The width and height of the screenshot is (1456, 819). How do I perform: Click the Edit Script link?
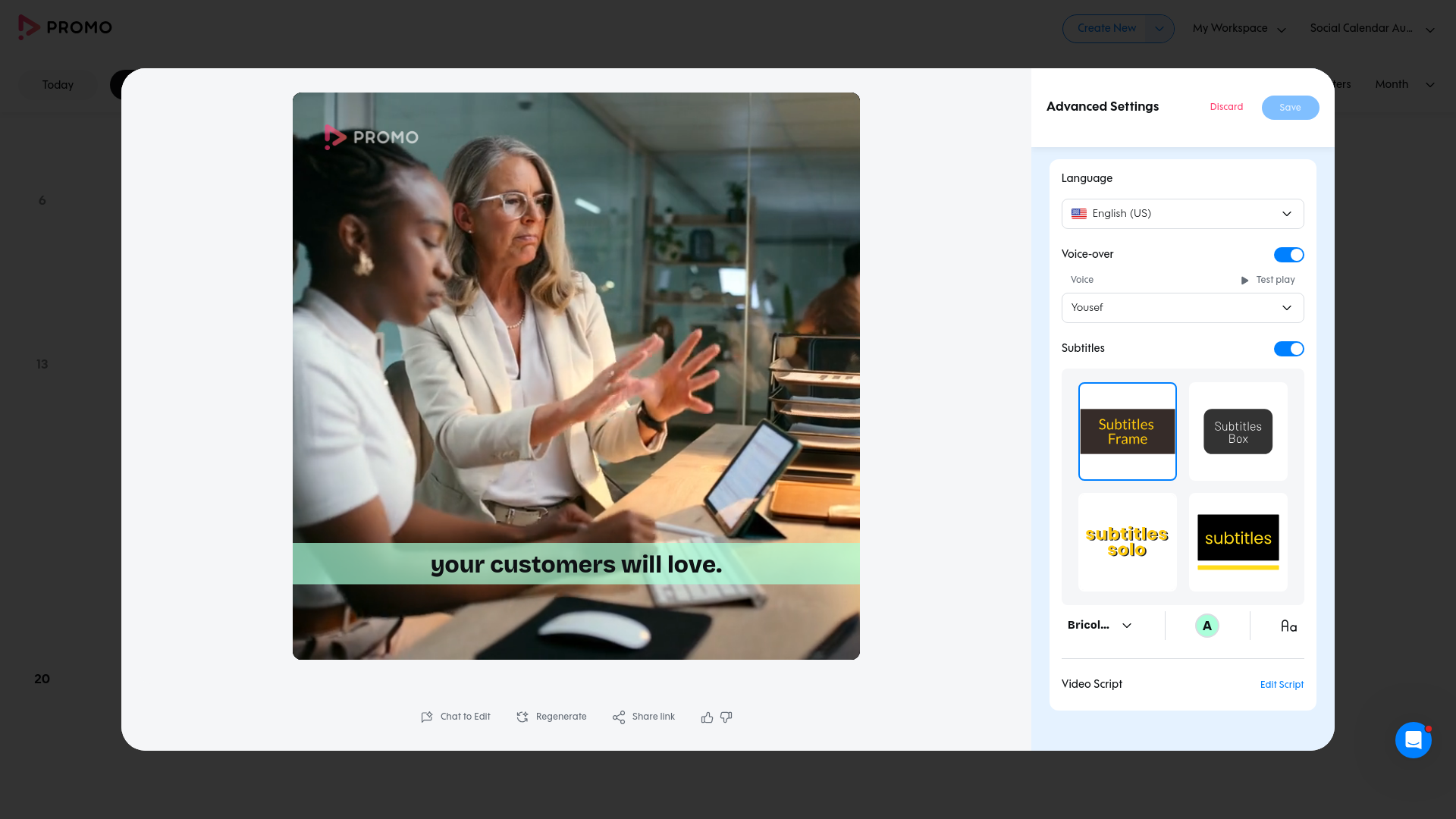click(x=1282, y=685)
